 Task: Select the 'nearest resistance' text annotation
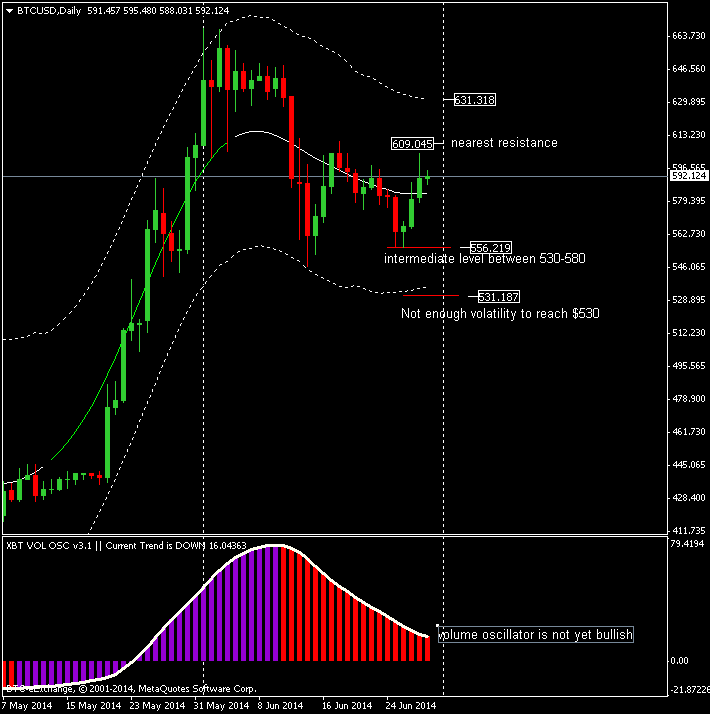click(504, 143)
